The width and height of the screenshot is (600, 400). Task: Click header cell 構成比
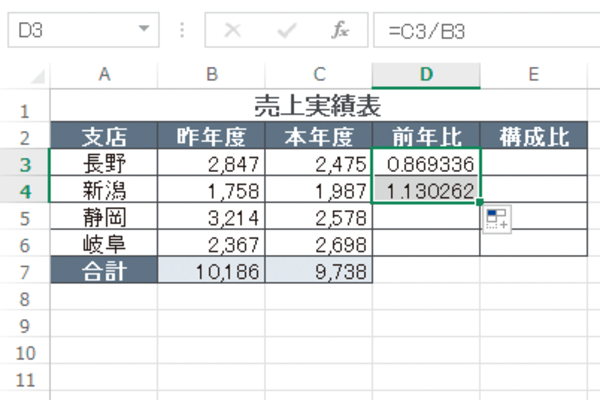tap(534, 136)
